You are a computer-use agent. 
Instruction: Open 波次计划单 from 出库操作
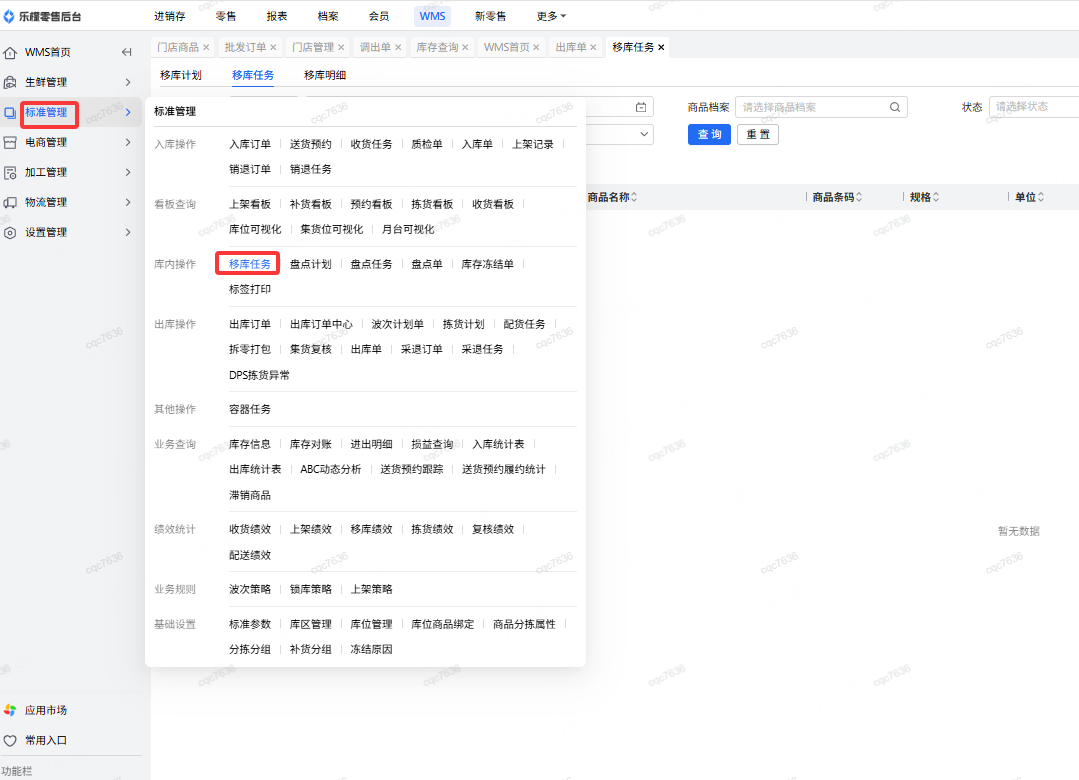coord(398,324)
